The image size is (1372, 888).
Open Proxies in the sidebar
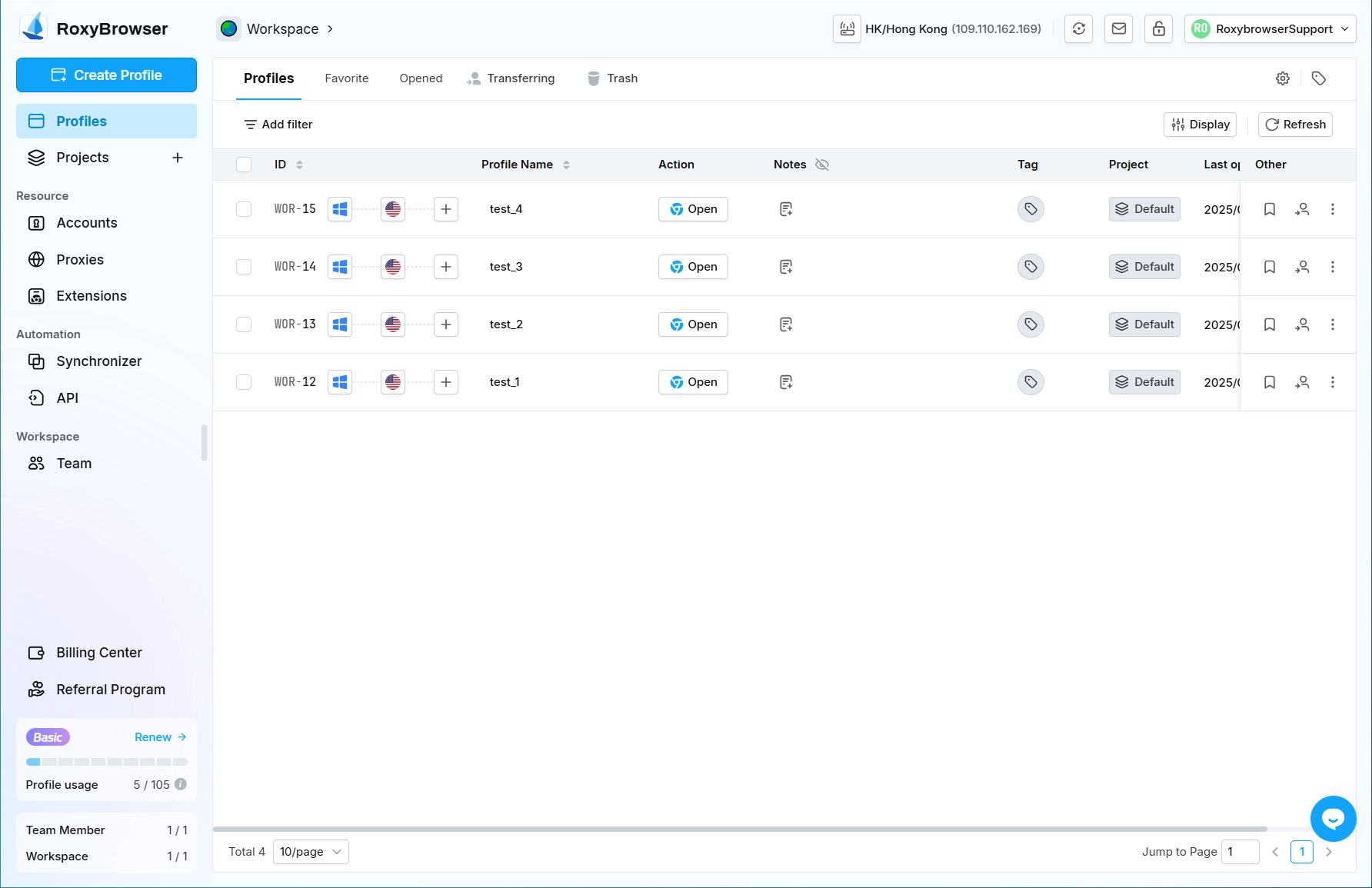pos(80,260)
